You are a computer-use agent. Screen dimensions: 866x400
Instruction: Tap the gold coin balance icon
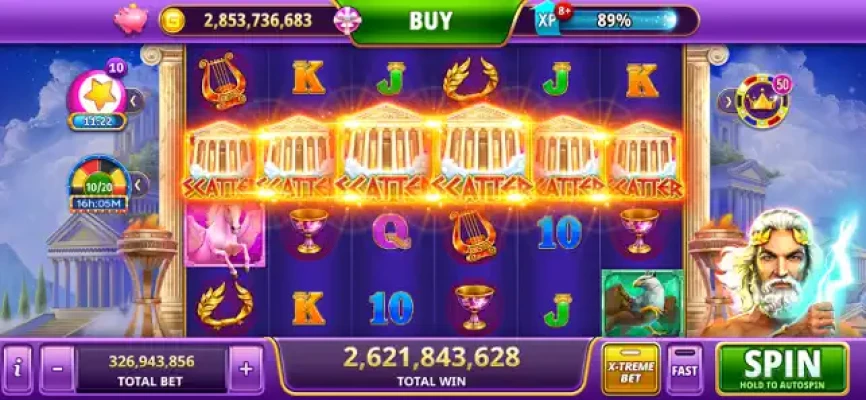(173, 21)
